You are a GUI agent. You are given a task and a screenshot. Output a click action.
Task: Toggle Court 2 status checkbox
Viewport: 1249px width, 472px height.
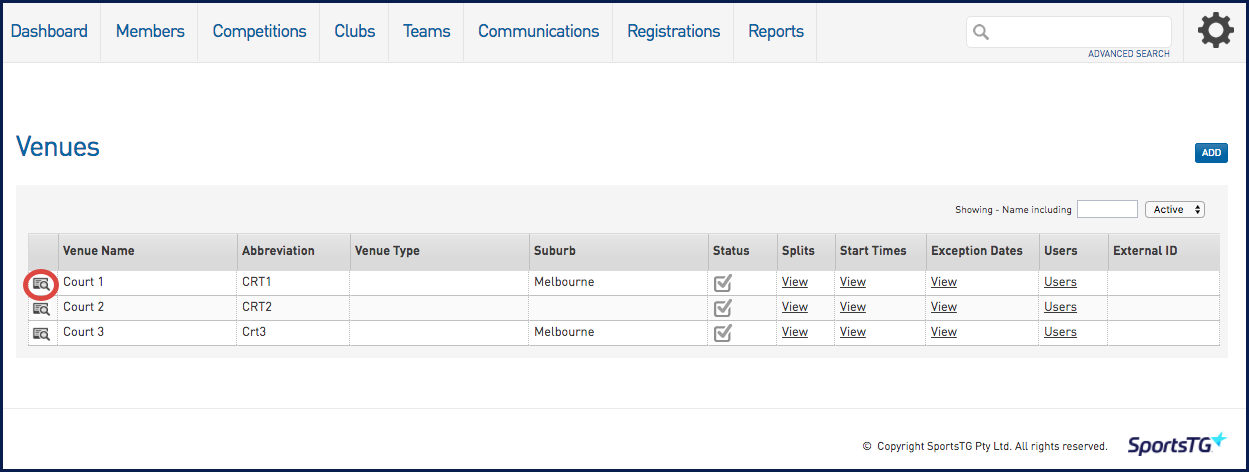[x=723, y=308]
